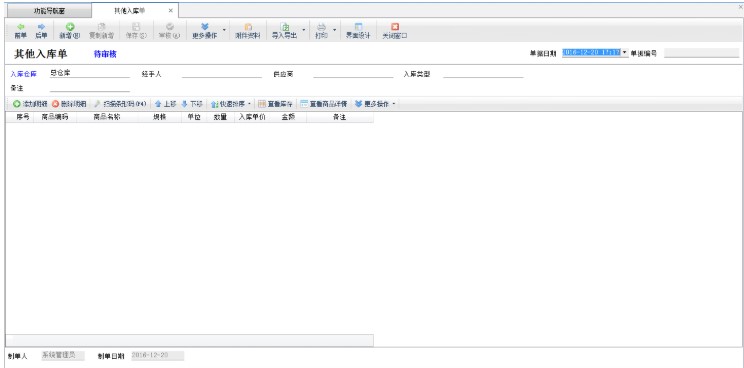The image size is (744, 368).
Task: Click 扫描条码 barcode scan button
Action: 120,104
